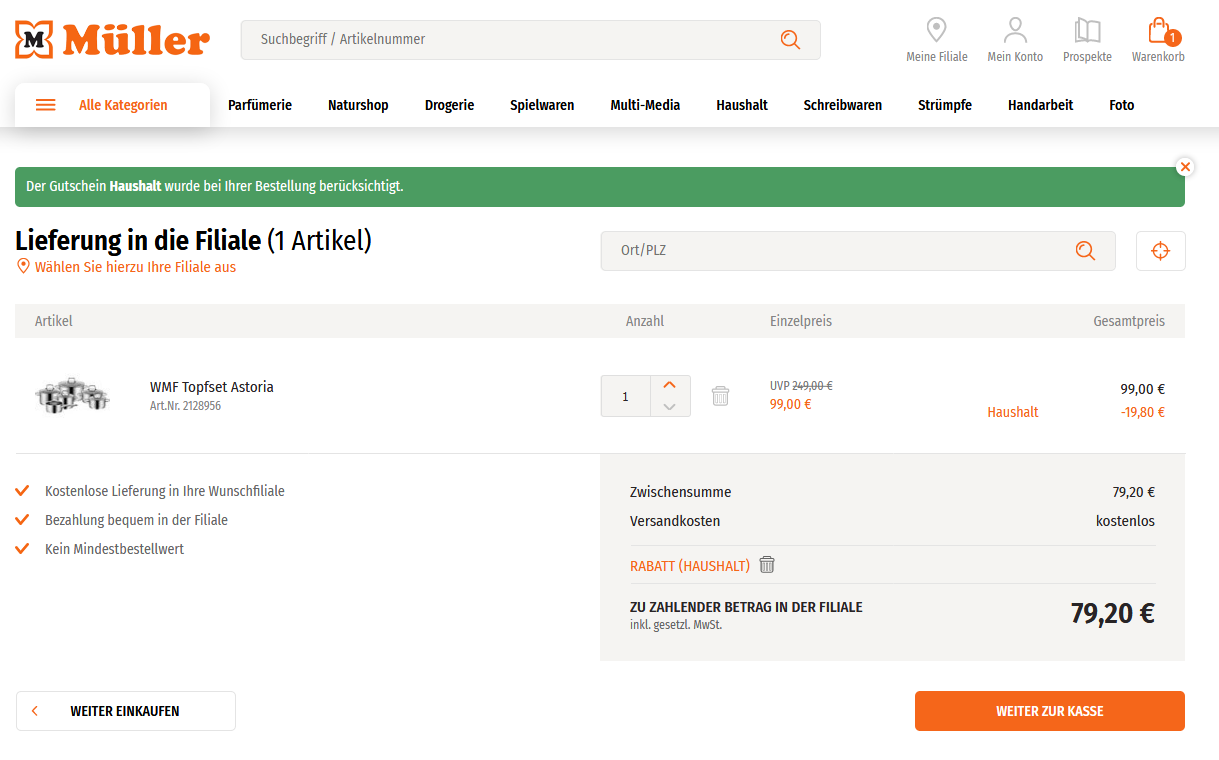
Task: Open Meine Filiale store locator
Action: point(936,40)
